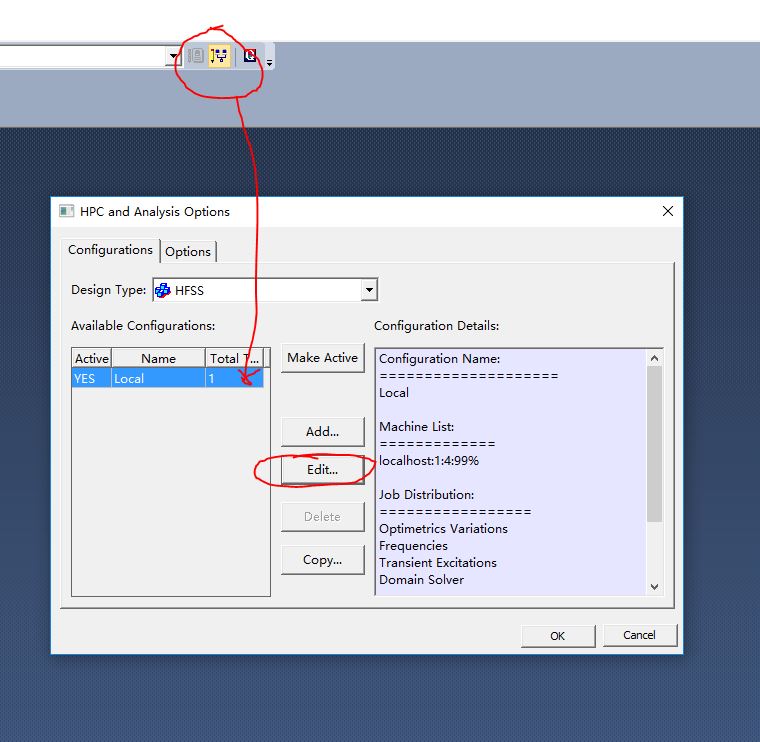Select total tasks cell showing 1
This screenshot has height=742, width=760.
(x=235, y=379)
